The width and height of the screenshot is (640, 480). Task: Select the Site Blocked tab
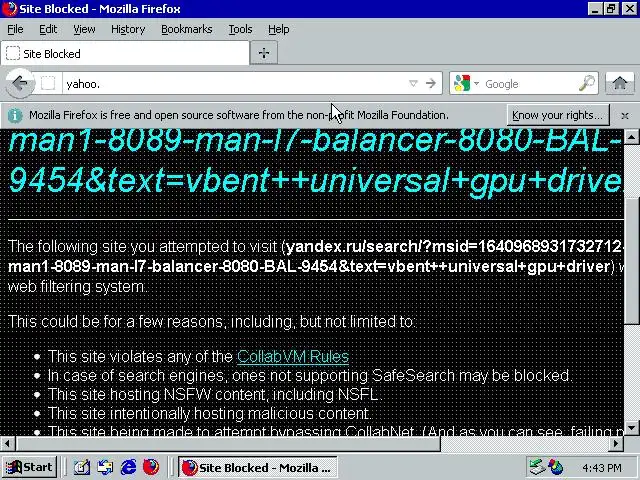(x=125, y=53)
